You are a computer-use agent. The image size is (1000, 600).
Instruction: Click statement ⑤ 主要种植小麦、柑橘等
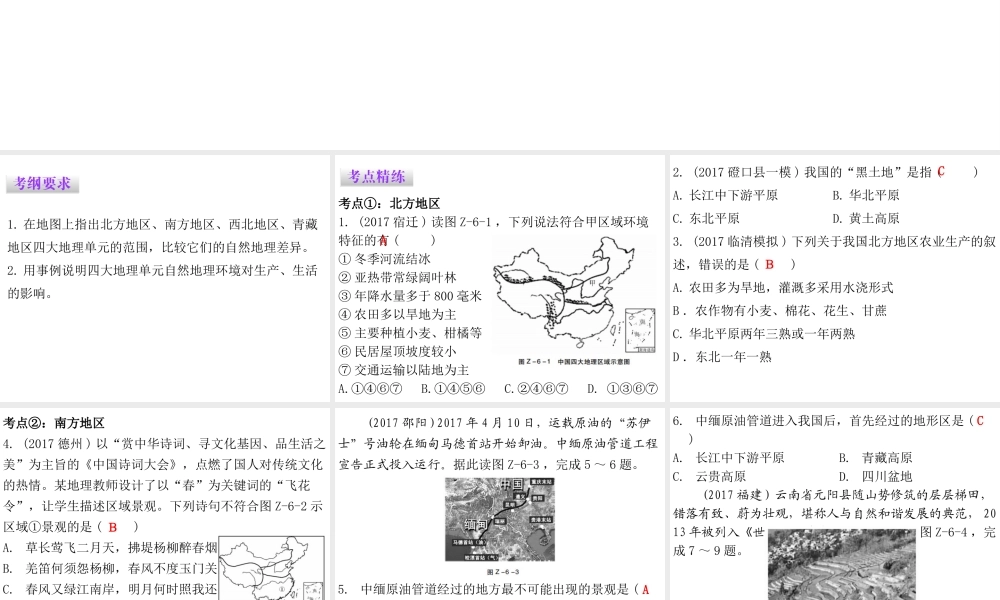pyautogui.click(x=410, y=333)
